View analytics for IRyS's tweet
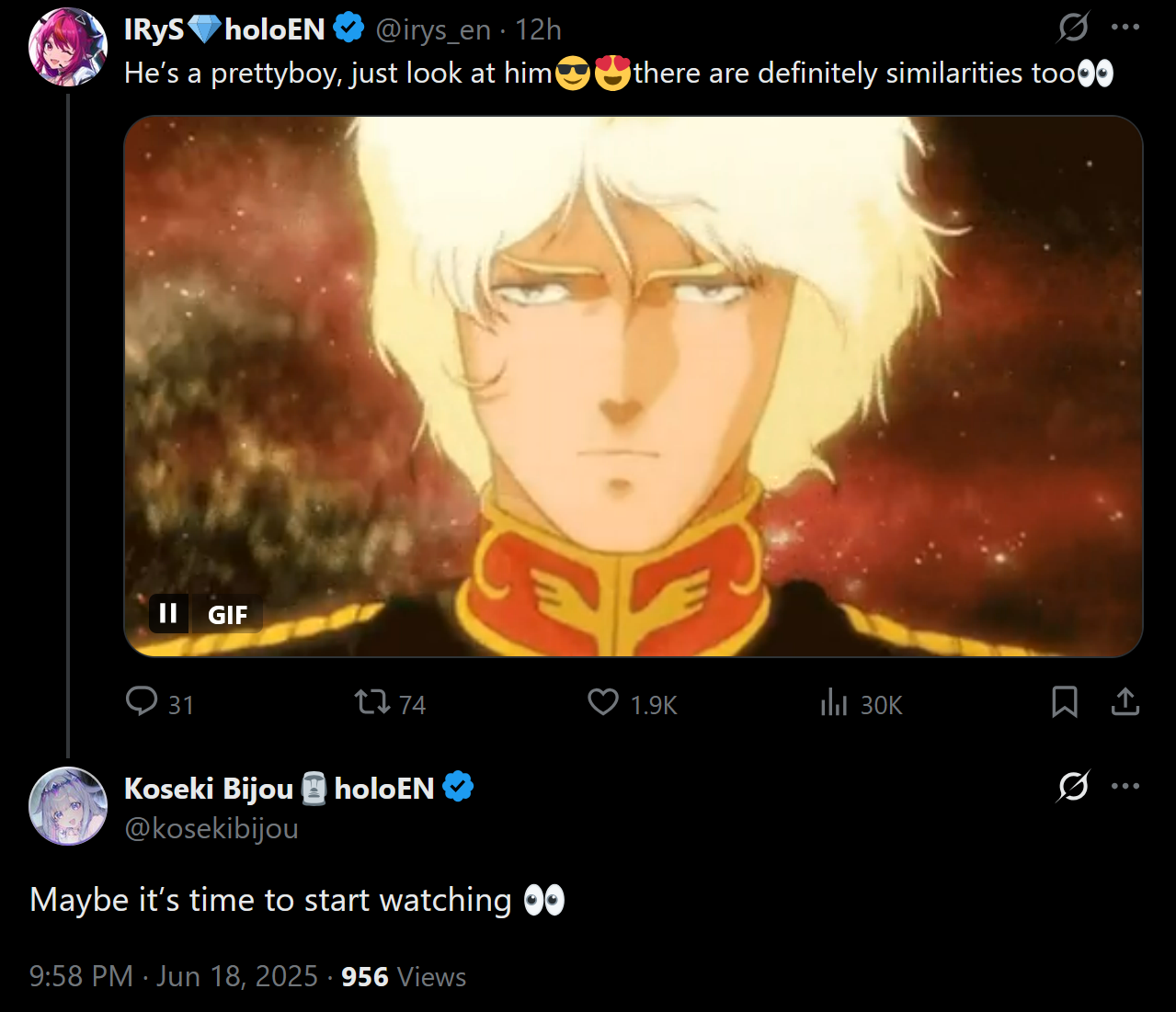1176x1012 pixels. pos(834,703)
